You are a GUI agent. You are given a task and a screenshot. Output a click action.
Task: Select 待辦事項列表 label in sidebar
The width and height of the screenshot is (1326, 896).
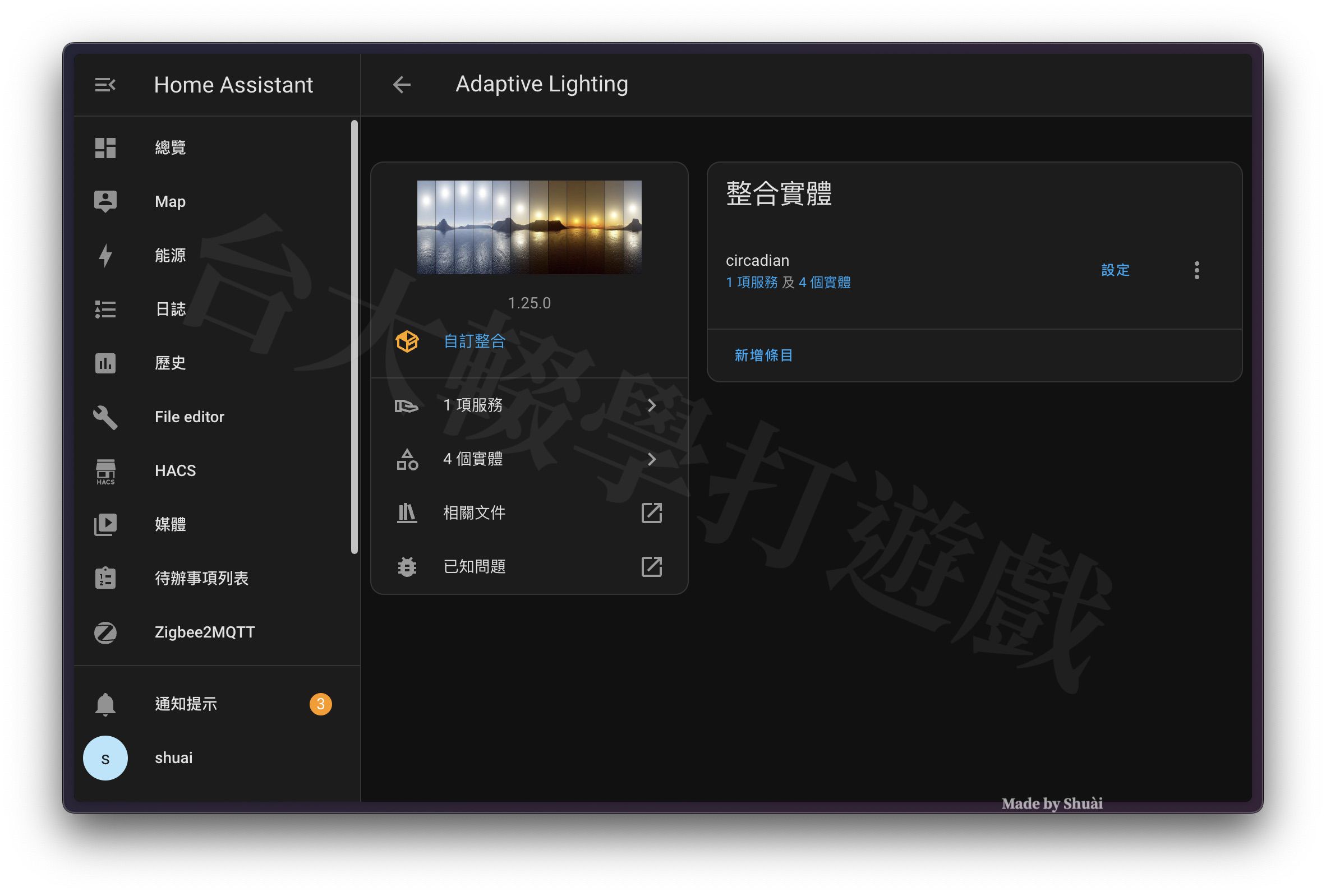[x=201, y=578]
